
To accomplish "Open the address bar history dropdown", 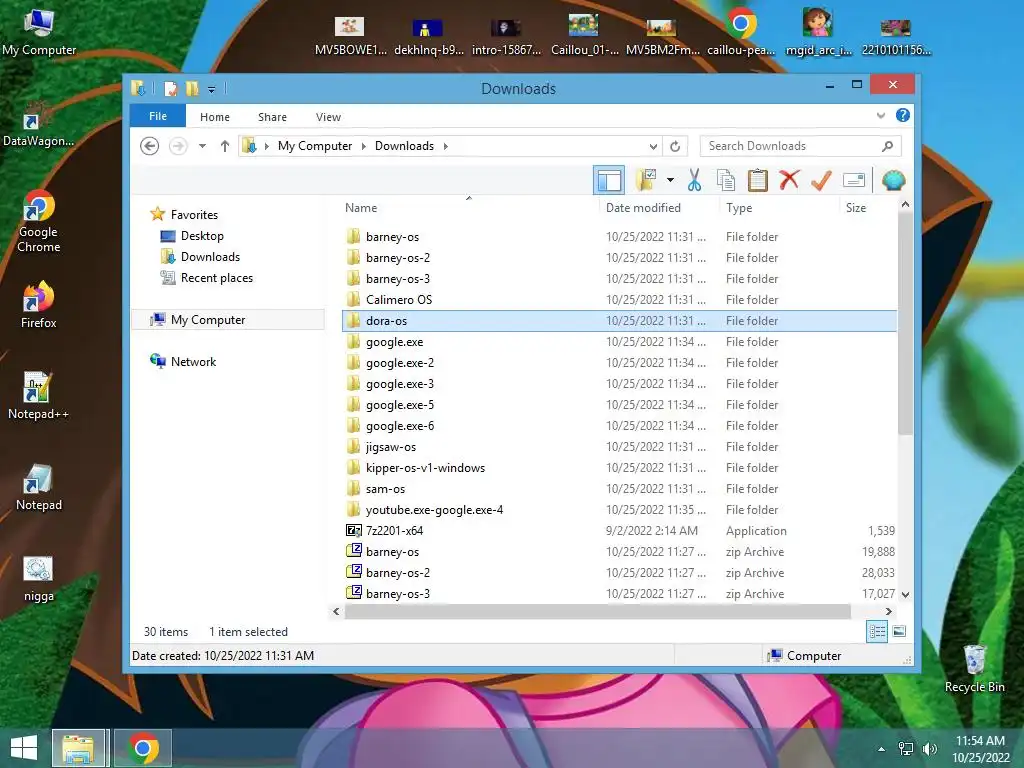I will tap(653, 146).
